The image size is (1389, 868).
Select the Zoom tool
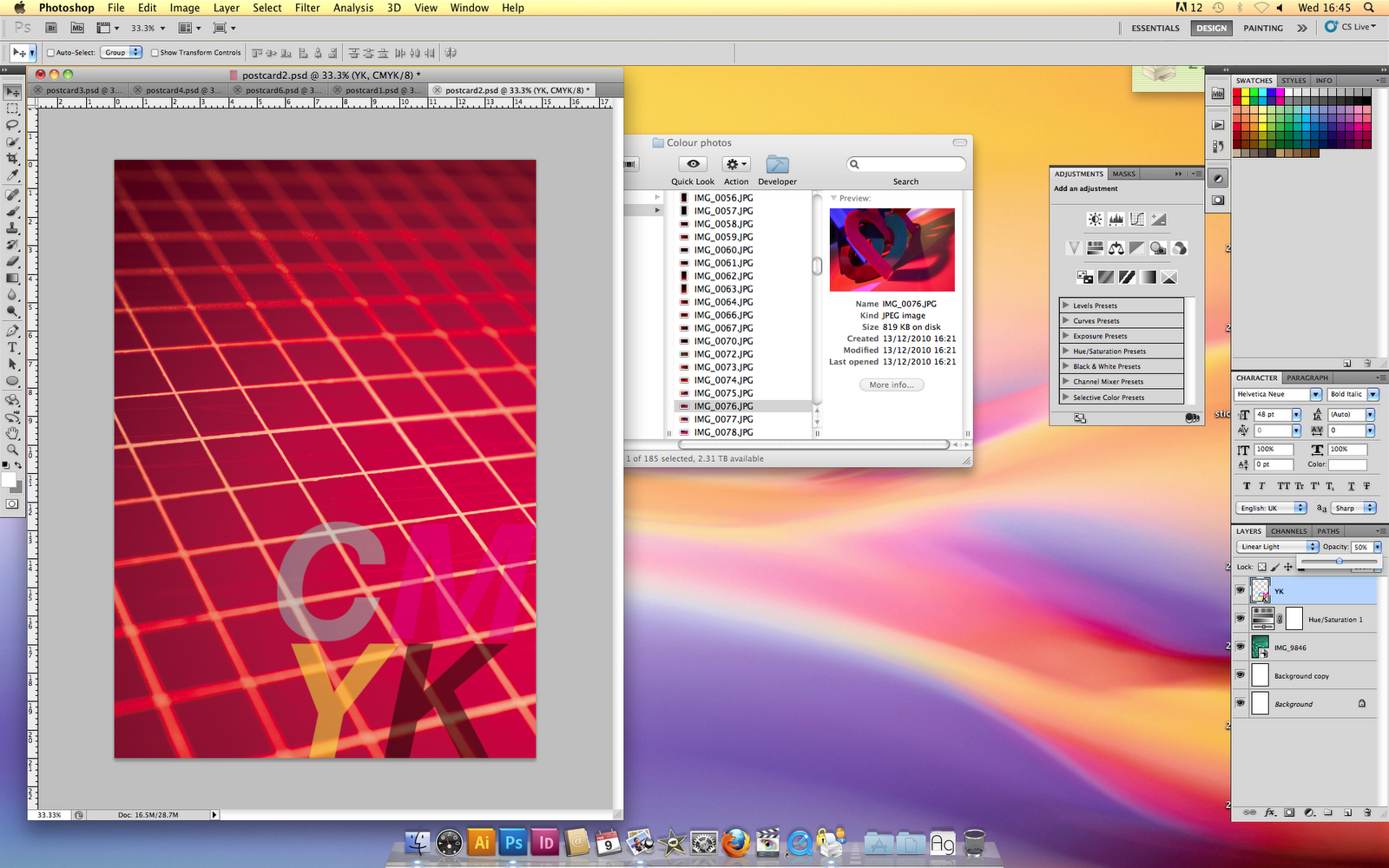click(x=12, y=450)
